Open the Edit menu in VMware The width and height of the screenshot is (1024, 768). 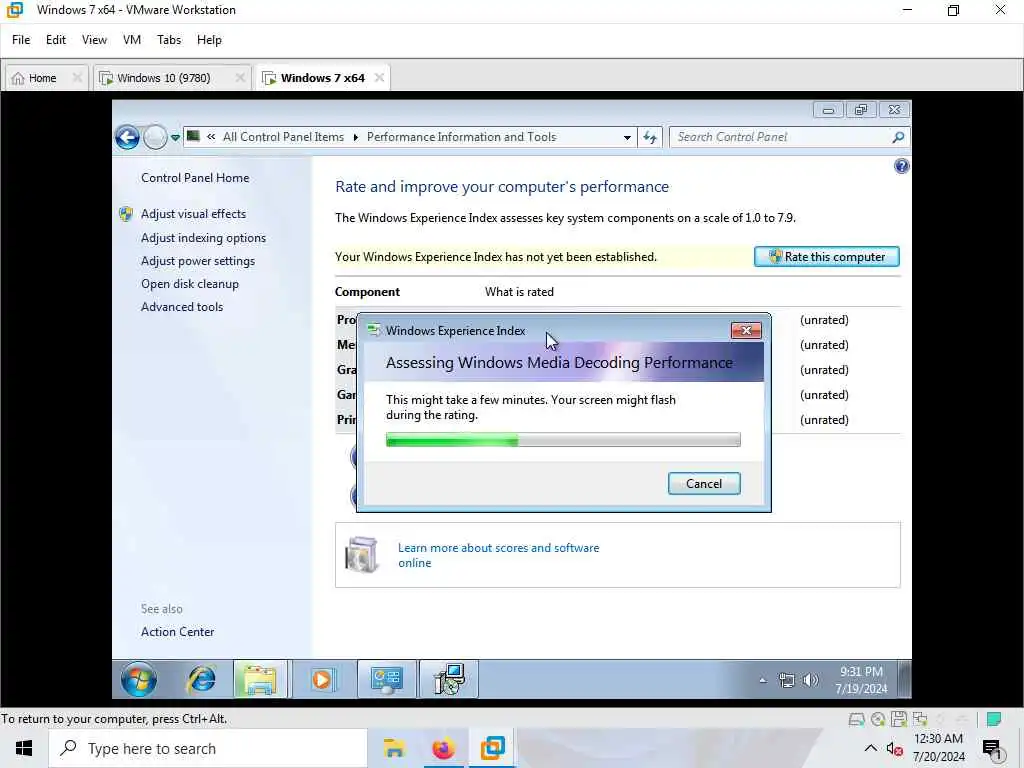tap(56, 40)
